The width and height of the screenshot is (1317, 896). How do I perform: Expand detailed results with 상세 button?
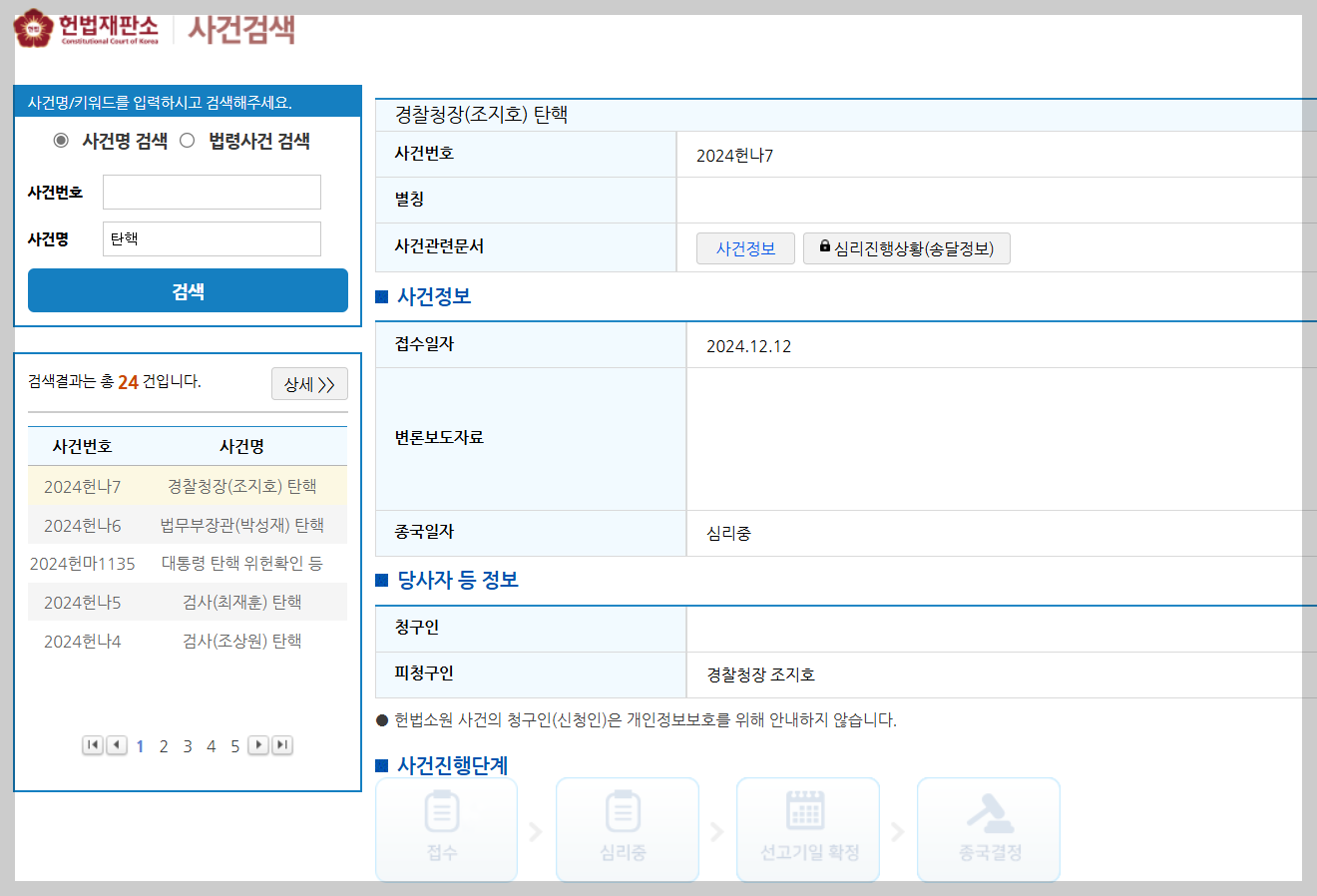coord(309,383)
